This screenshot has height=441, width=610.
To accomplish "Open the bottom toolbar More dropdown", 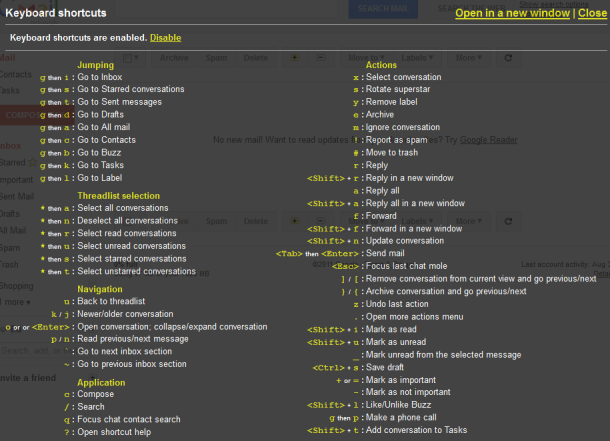I will tap(468, 221).
